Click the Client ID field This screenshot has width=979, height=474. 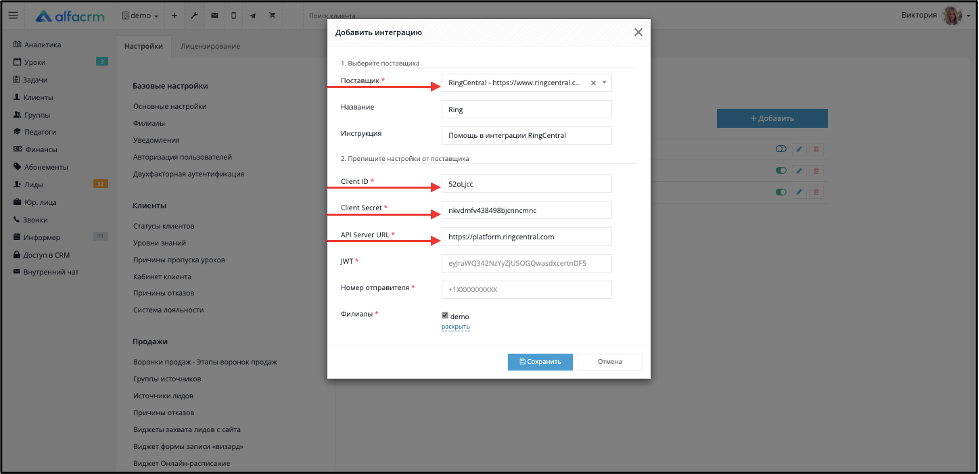[526, 184]
